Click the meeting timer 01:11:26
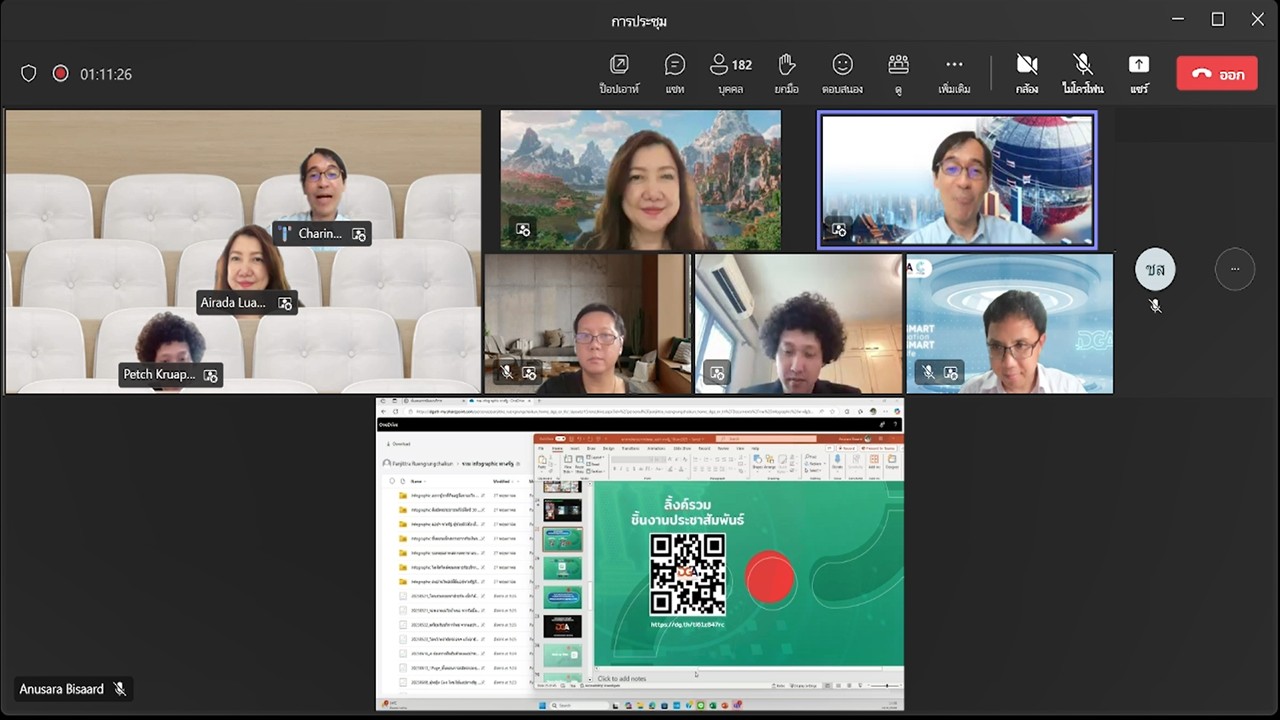The height and width of the screenshot is (720, 1280). (106, 74)
